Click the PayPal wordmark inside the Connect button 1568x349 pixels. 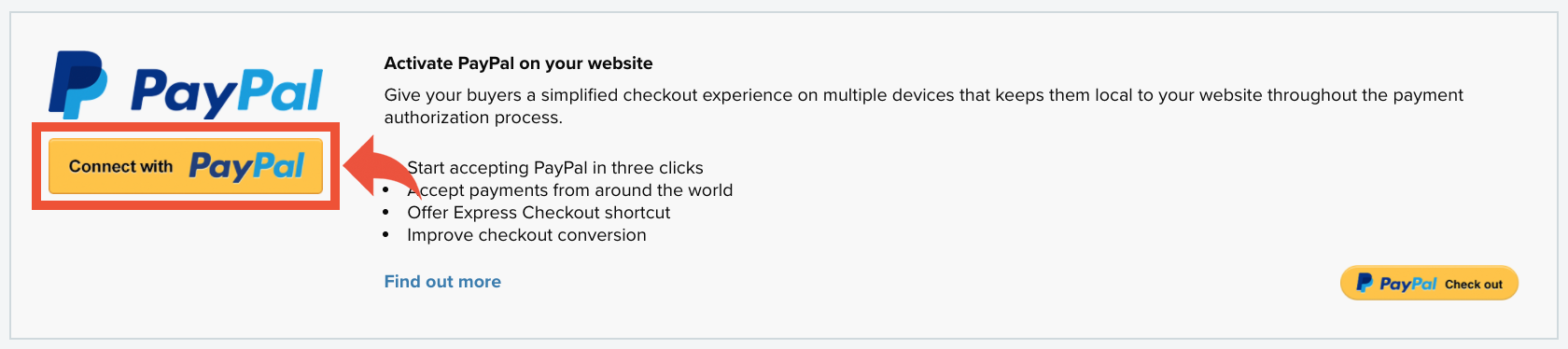point(247,166)
